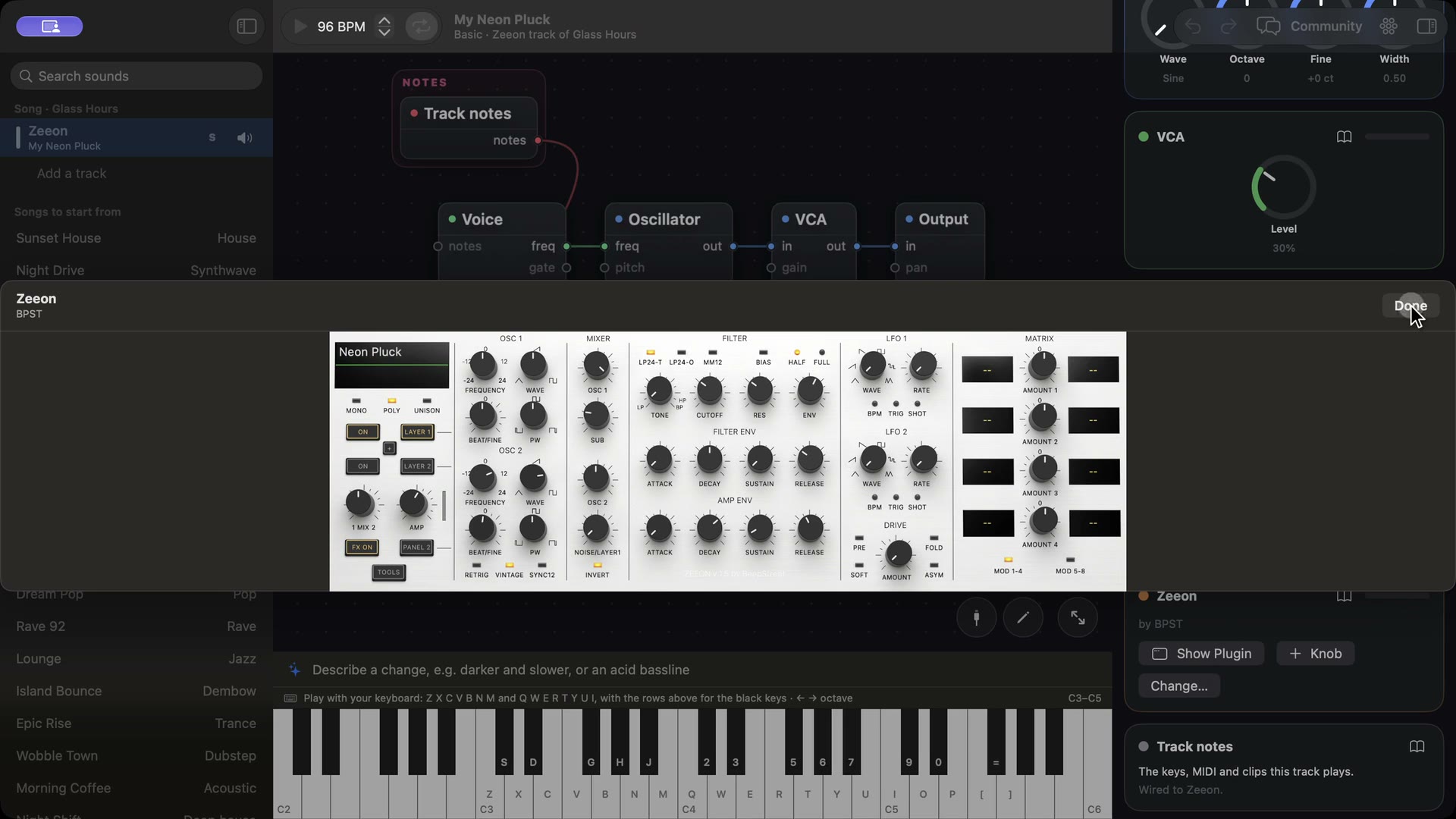Screen dimensions: 1456x819
Task: Click the Describe a change prompt field
Action: coord(692,670)
